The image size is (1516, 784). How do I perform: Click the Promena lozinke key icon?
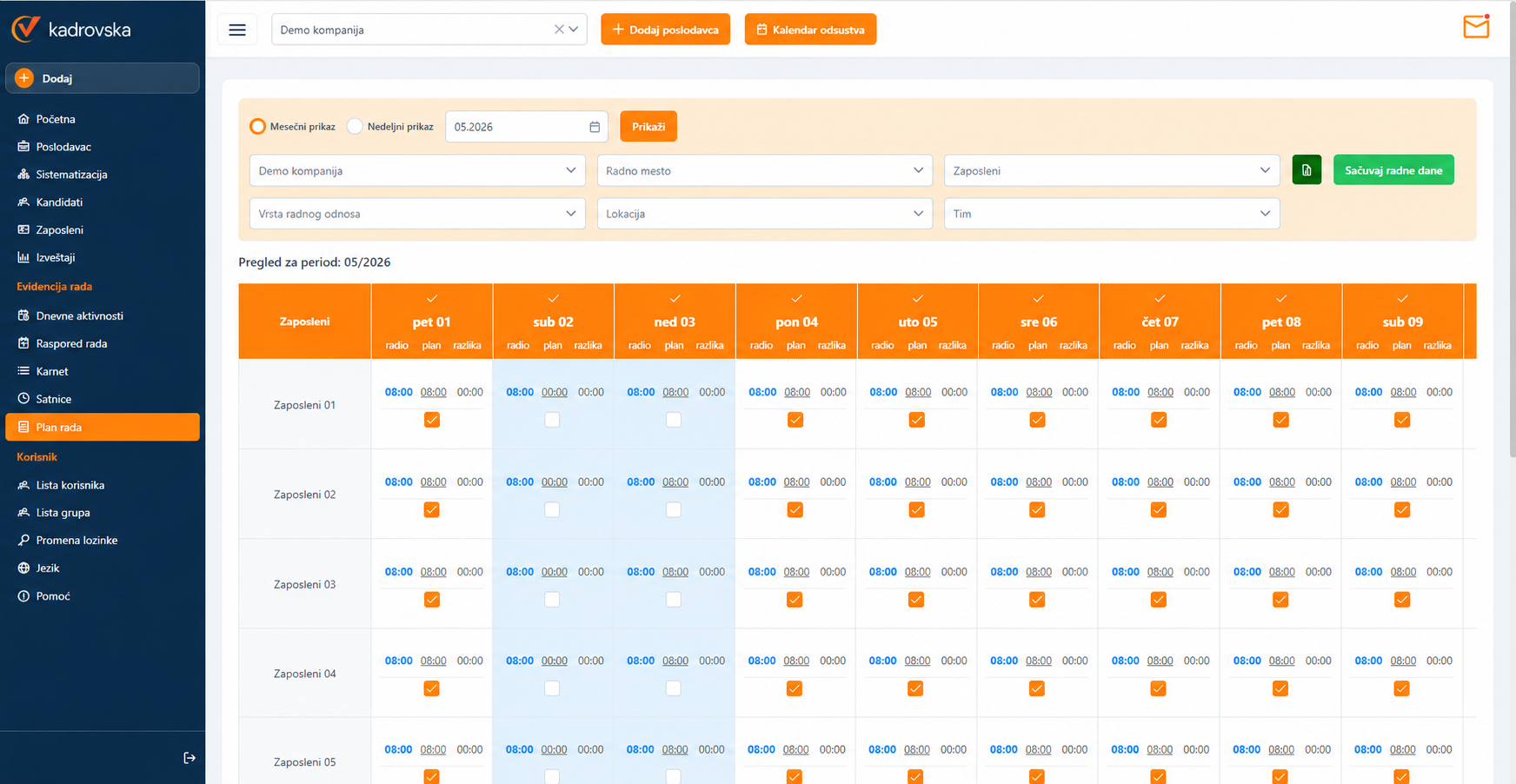point(23,540)
